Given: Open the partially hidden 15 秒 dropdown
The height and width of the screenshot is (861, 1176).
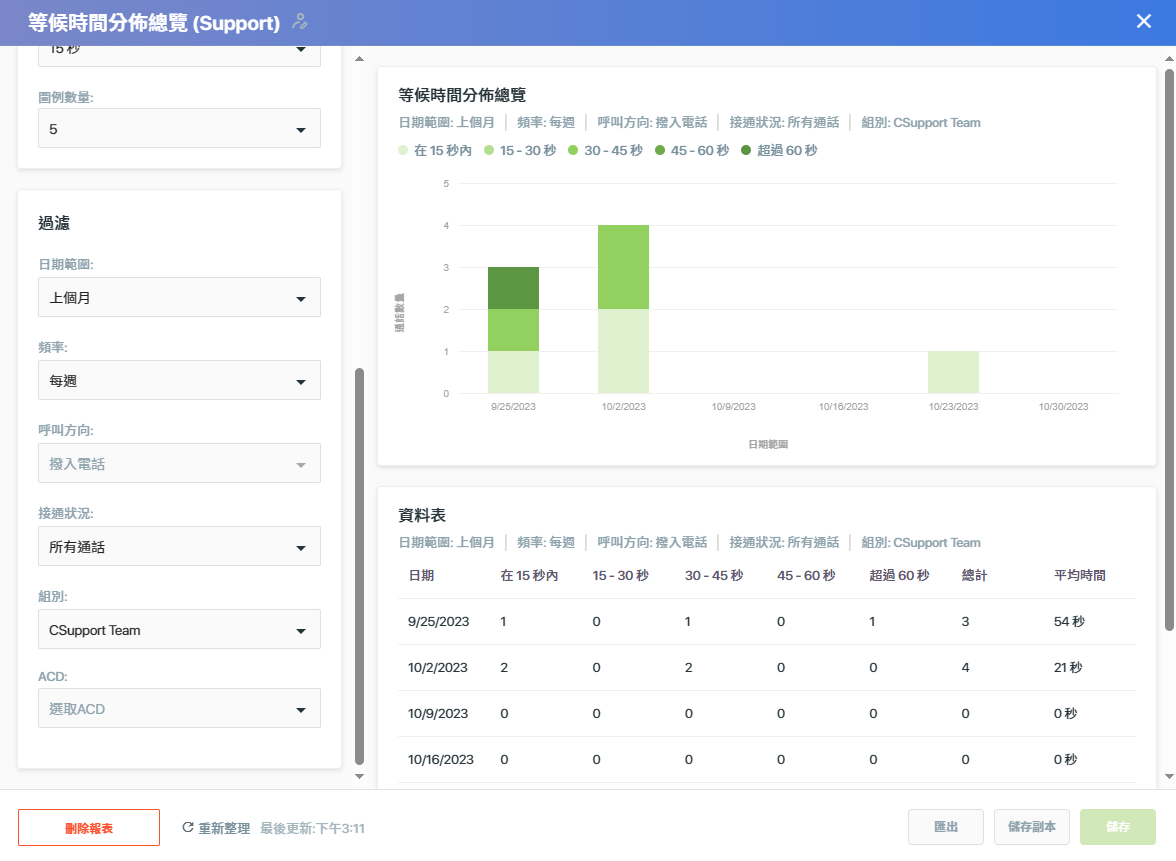Looking at the screenshot, I should 179,56.
